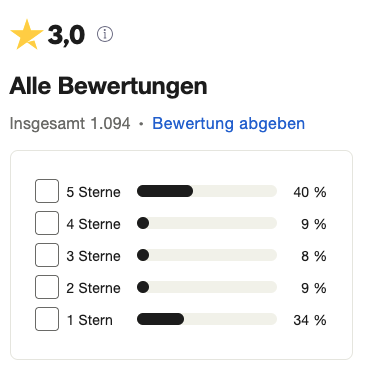The image size is (392, 372).
Task: Check the 3 Sterne checkbox
Action: 47,255
